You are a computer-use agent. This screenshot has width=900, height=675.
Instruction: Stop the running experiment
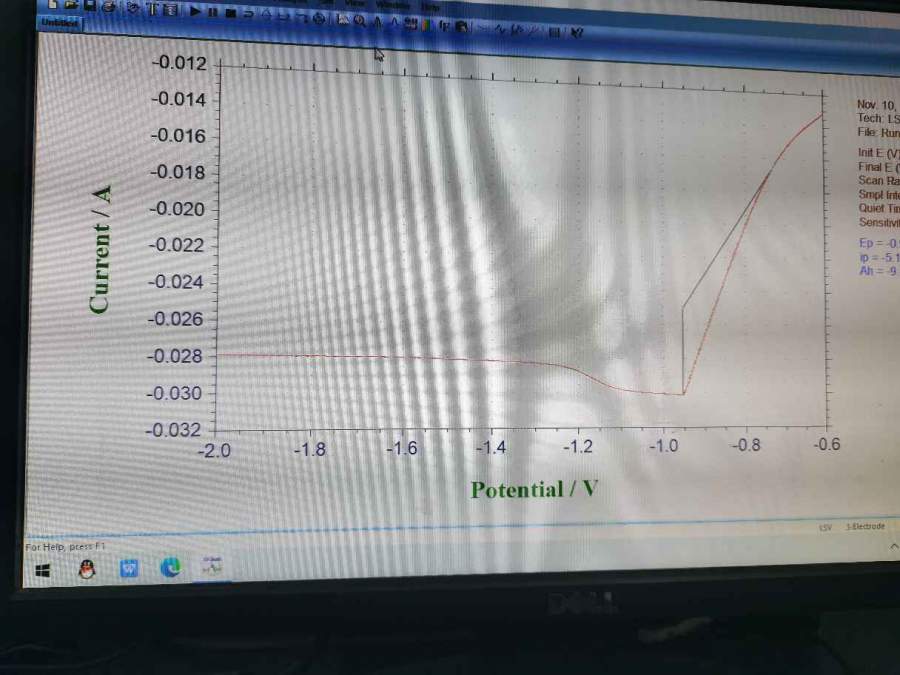point(231,12)
